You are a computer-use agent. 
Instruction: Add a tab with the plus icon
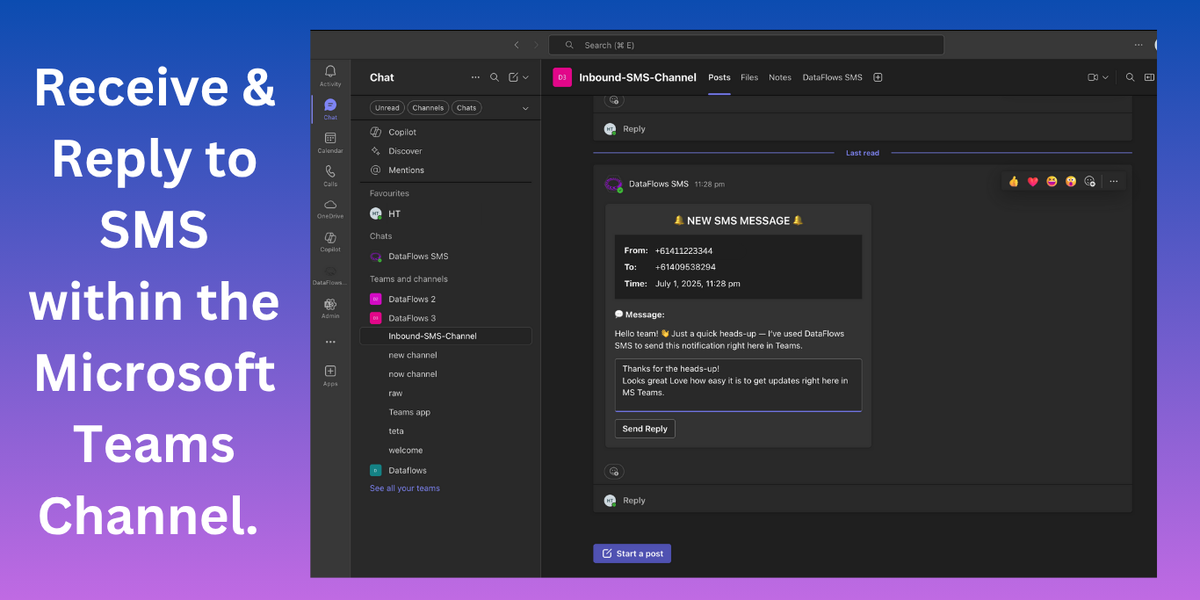pos(878,77)
